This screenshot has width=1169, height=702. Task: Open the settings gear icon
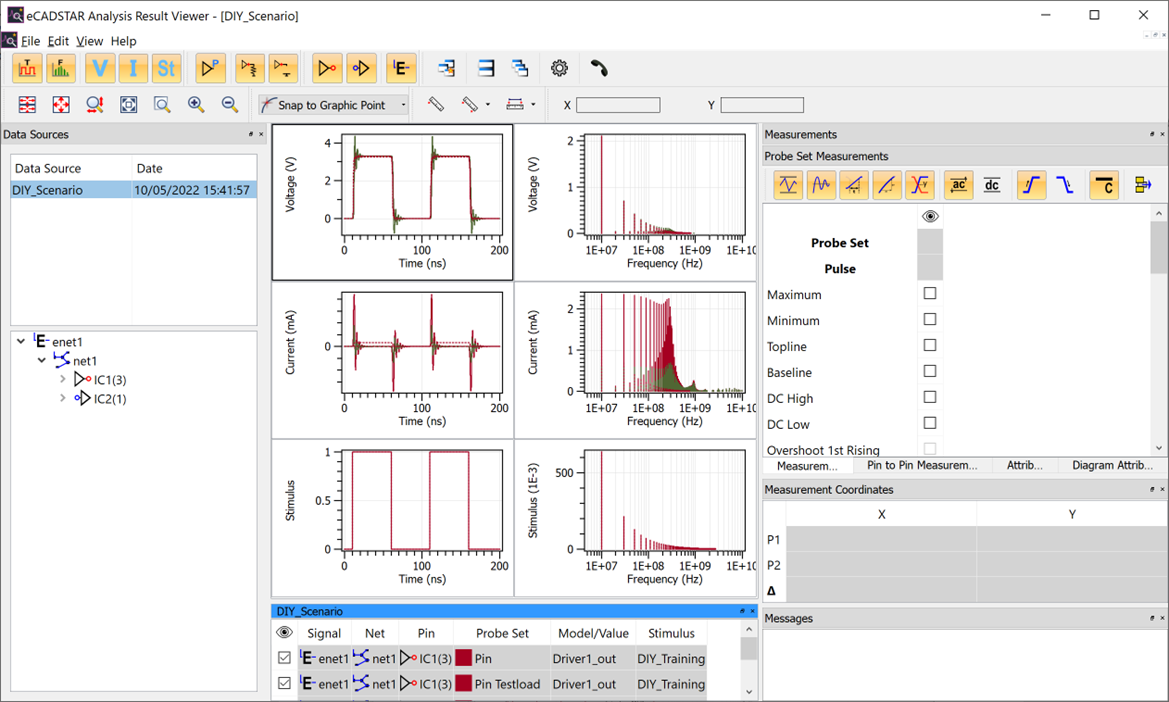pyautogui.click(x=559, y=69)
